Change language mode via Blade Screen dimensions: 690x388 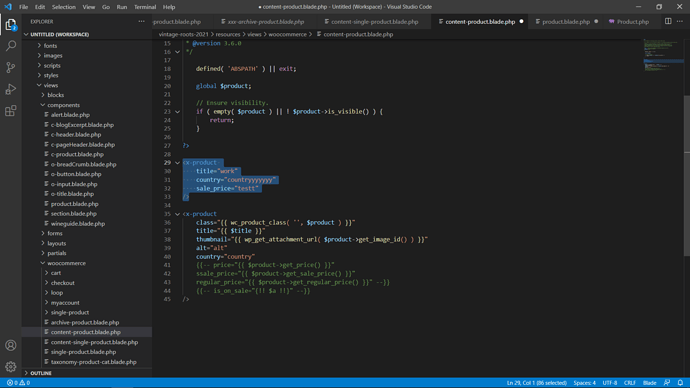tap(650, 383)
